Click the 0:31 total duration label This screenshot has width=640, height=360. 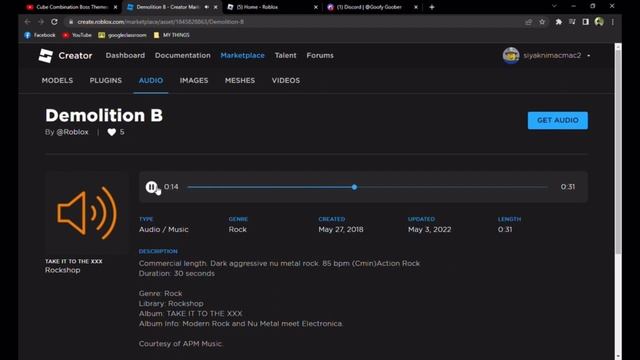568,187
